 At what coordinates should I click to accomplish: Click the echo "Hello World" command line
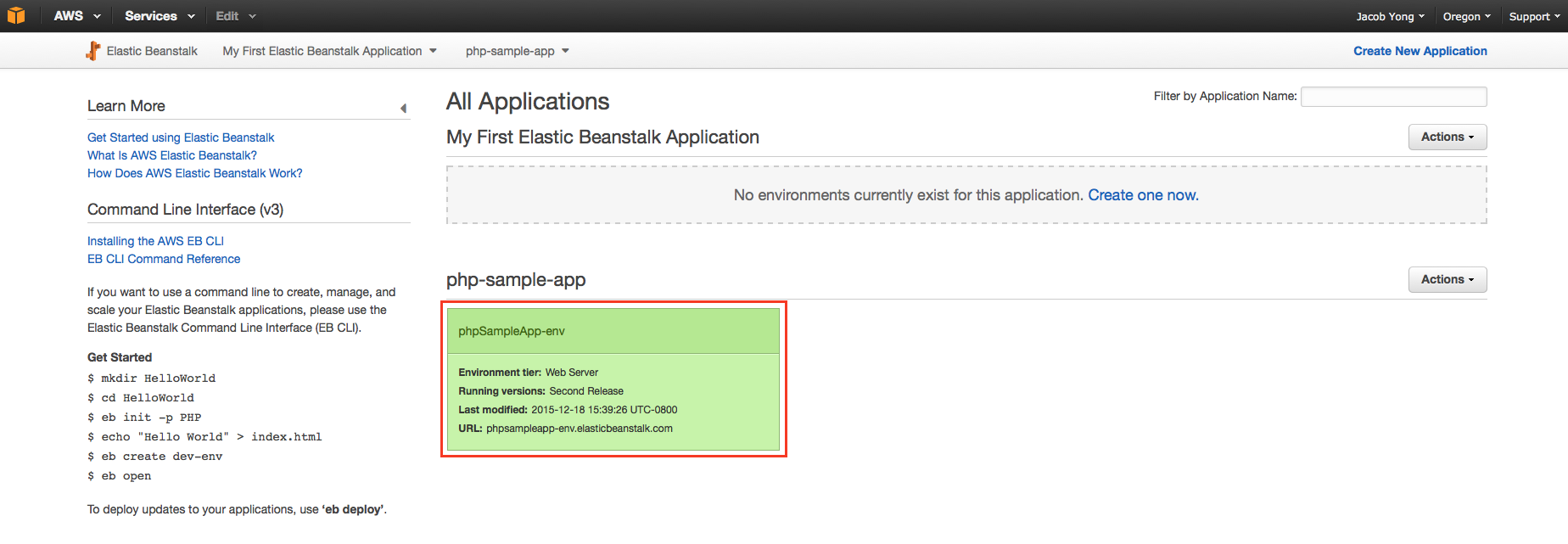coord(204,437)
